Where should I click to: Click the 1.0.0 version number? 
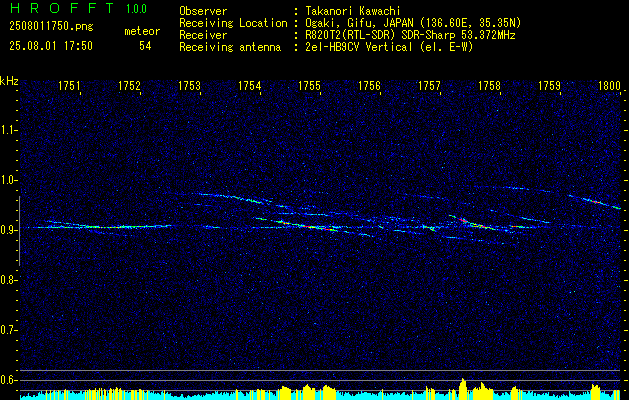pos(136,9)
